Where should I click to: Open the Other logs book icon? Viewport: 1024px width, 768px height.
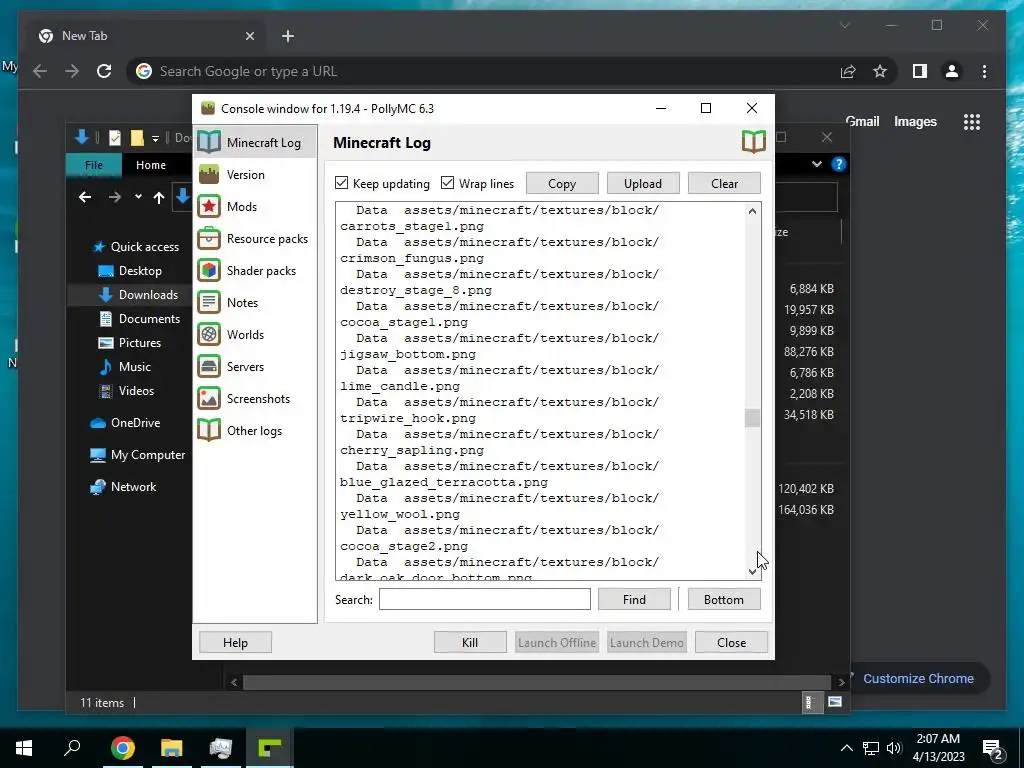tap(209, 430)
